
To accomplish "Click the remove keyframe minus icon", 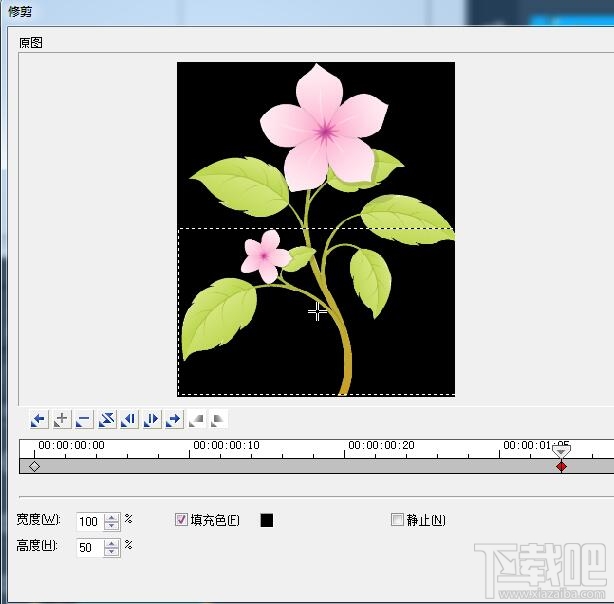I will pyautogui.click(x=84, y=420).
